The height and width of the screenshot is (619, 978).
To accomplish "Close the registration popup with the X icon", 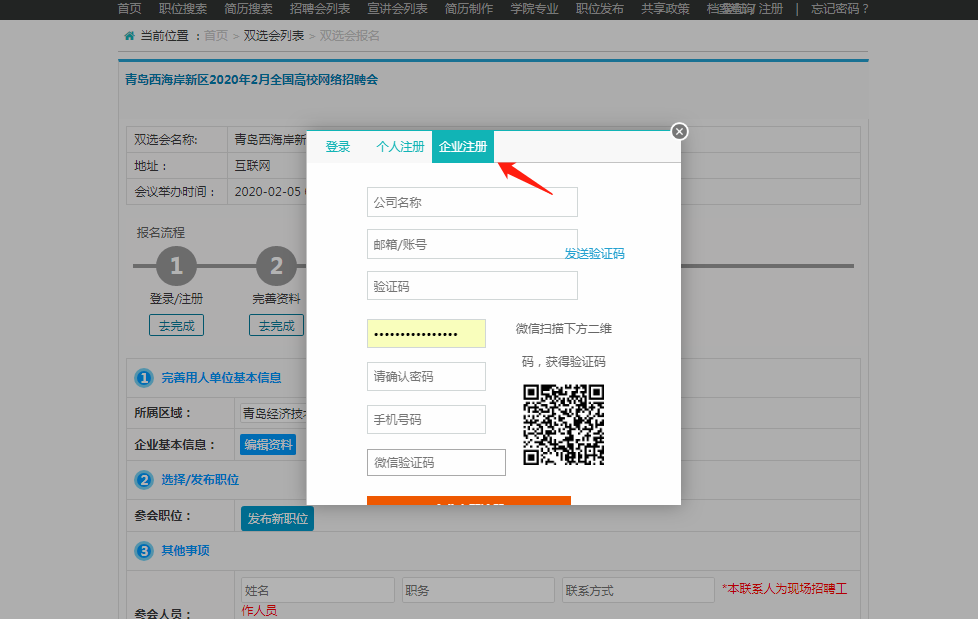I will point(679,131).
